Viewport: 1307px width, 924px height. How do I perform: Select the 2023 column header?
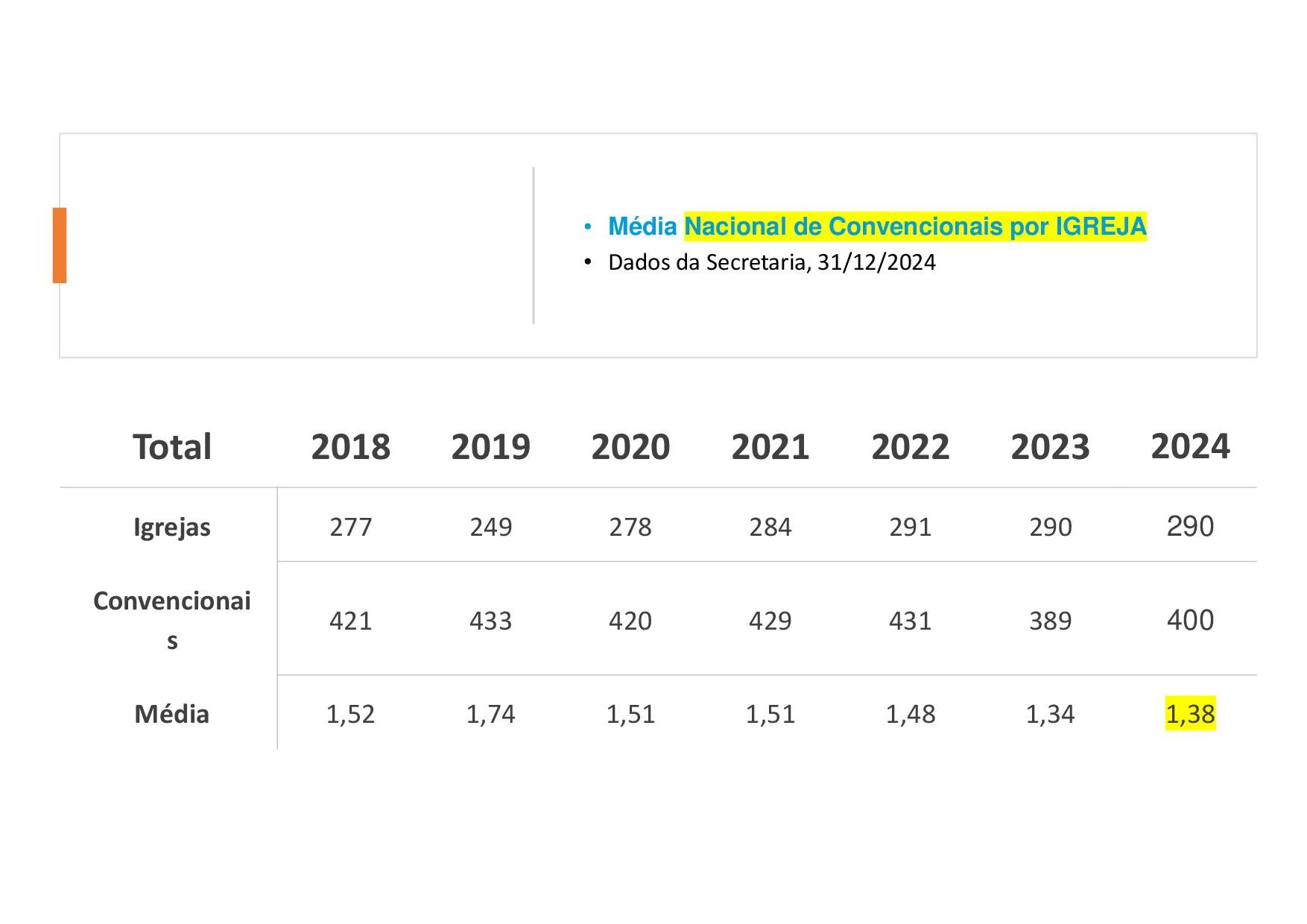click(1051, 447)
